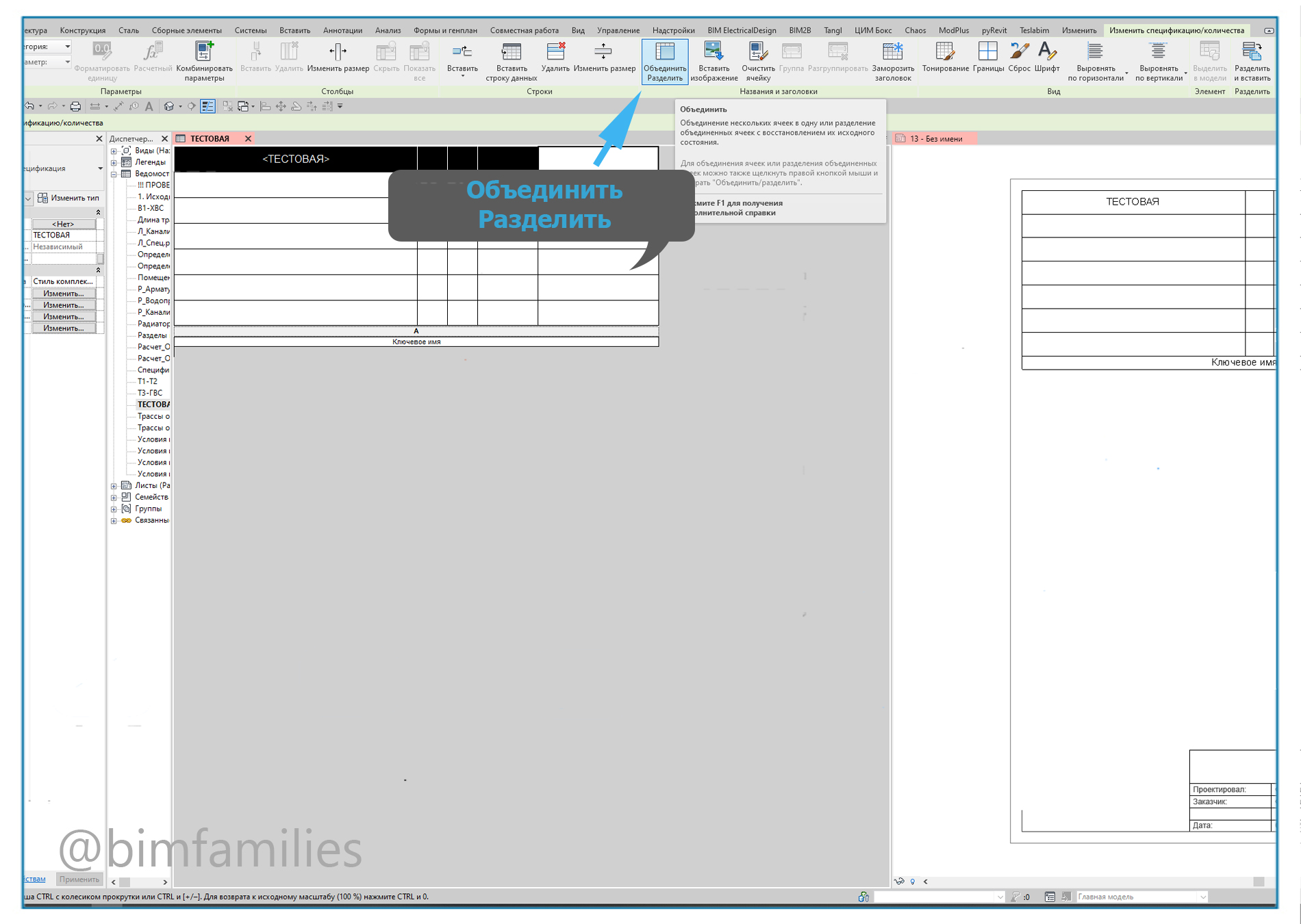Select Очистить ячейку in the ribbon
This screenshot has width=1301, height=924.
point(758,61)
